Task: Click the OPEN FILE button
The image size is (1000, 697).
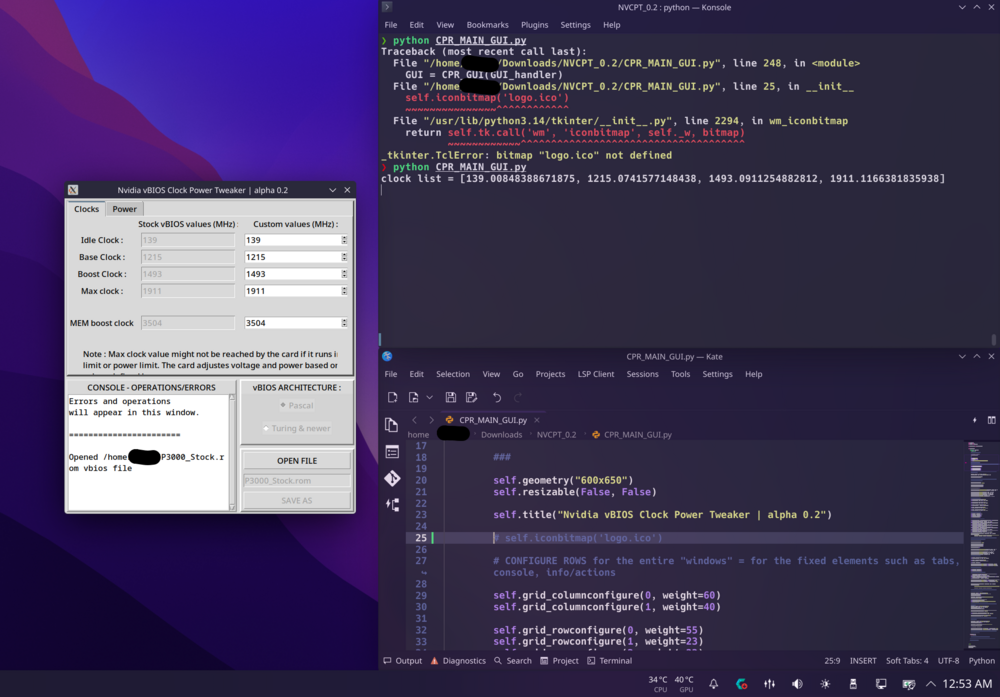Action: (297, 460)
